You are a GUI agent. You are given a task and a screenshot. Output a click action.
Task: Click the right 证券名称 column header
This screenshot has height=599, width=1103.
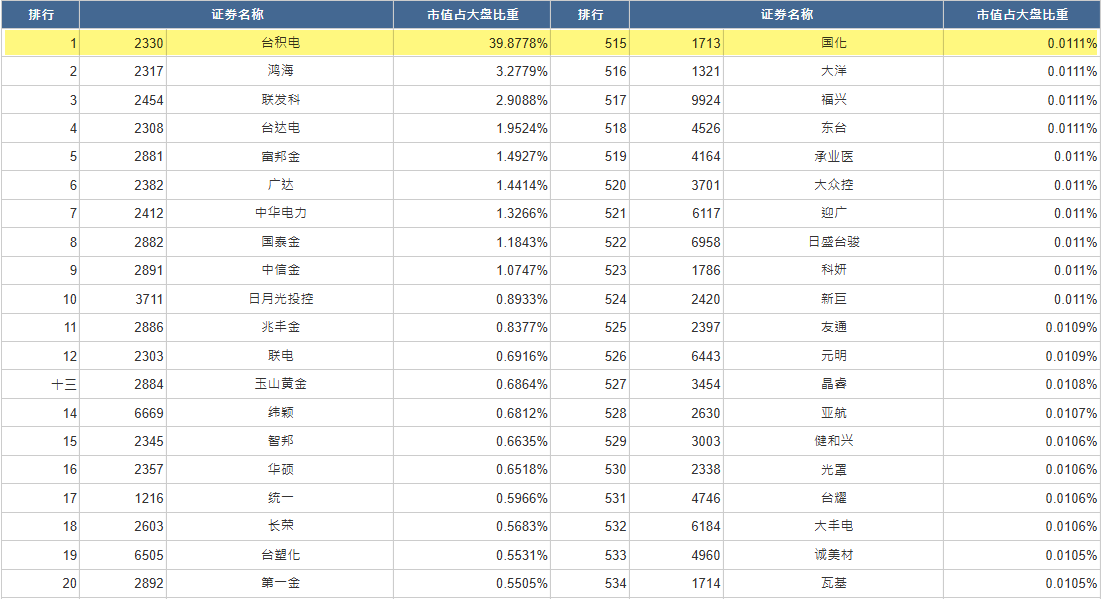[x=786, y=15]
